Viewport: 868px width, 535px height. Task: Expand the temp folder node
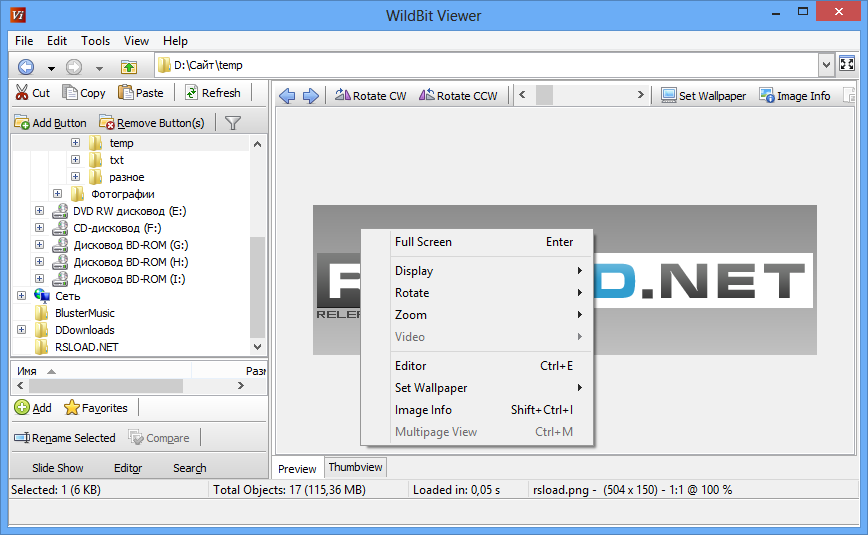(75, 143)
